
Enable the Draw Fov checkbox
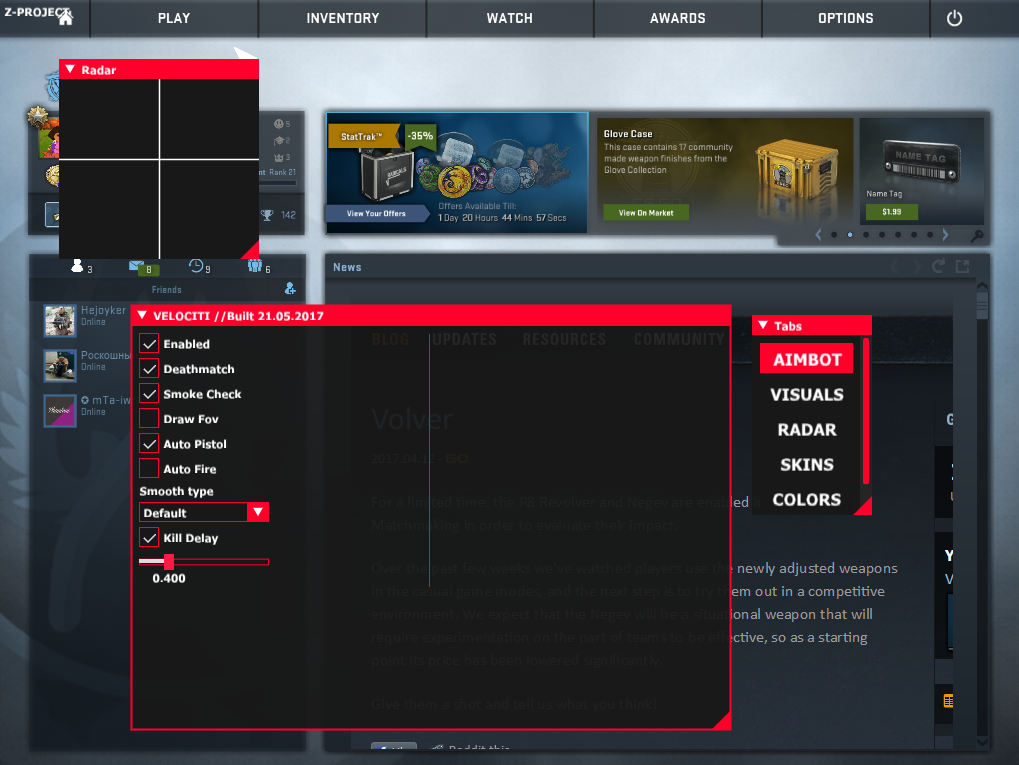[149, 419]
